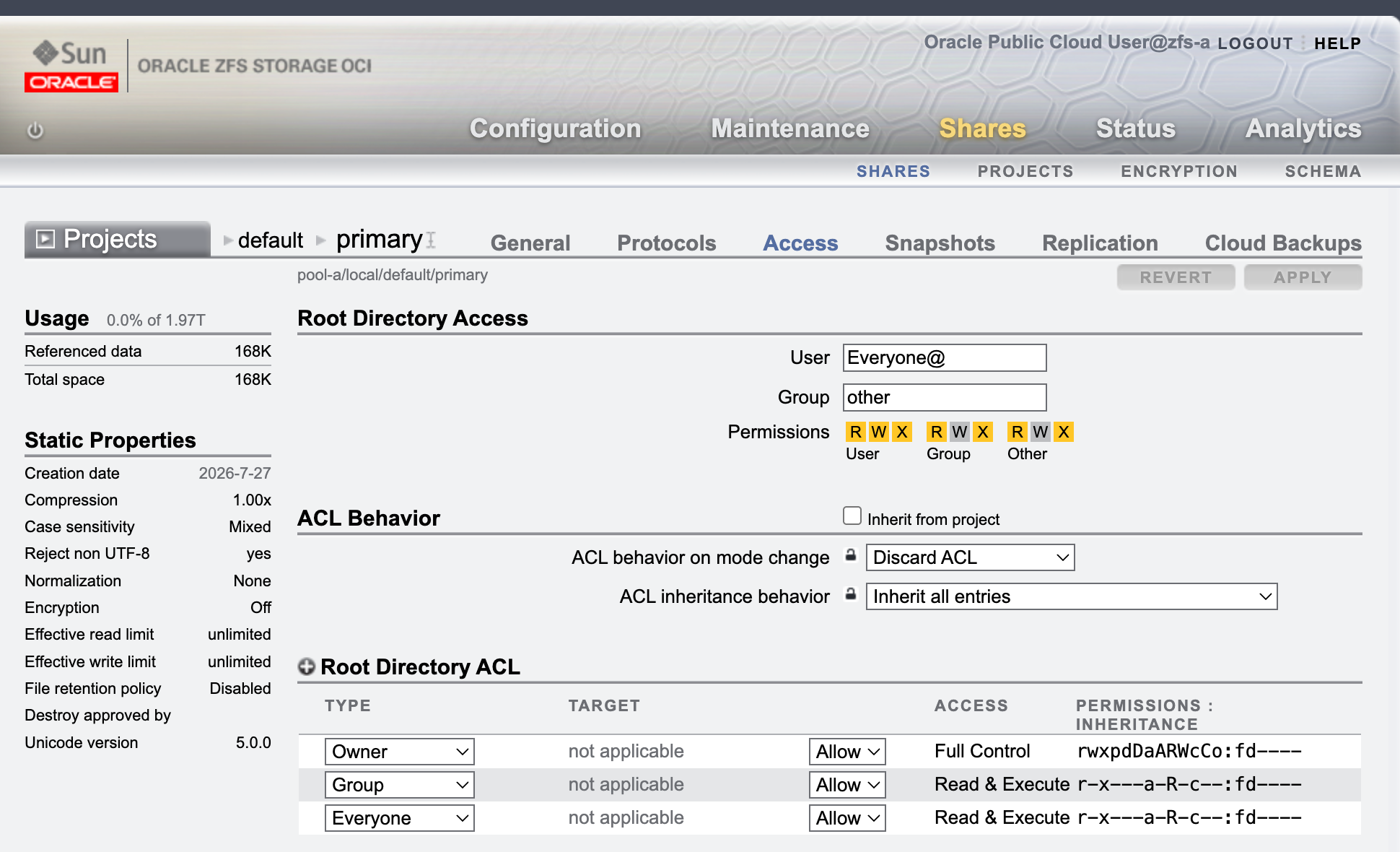Toggle Other write permission W

coord(1041,432)
